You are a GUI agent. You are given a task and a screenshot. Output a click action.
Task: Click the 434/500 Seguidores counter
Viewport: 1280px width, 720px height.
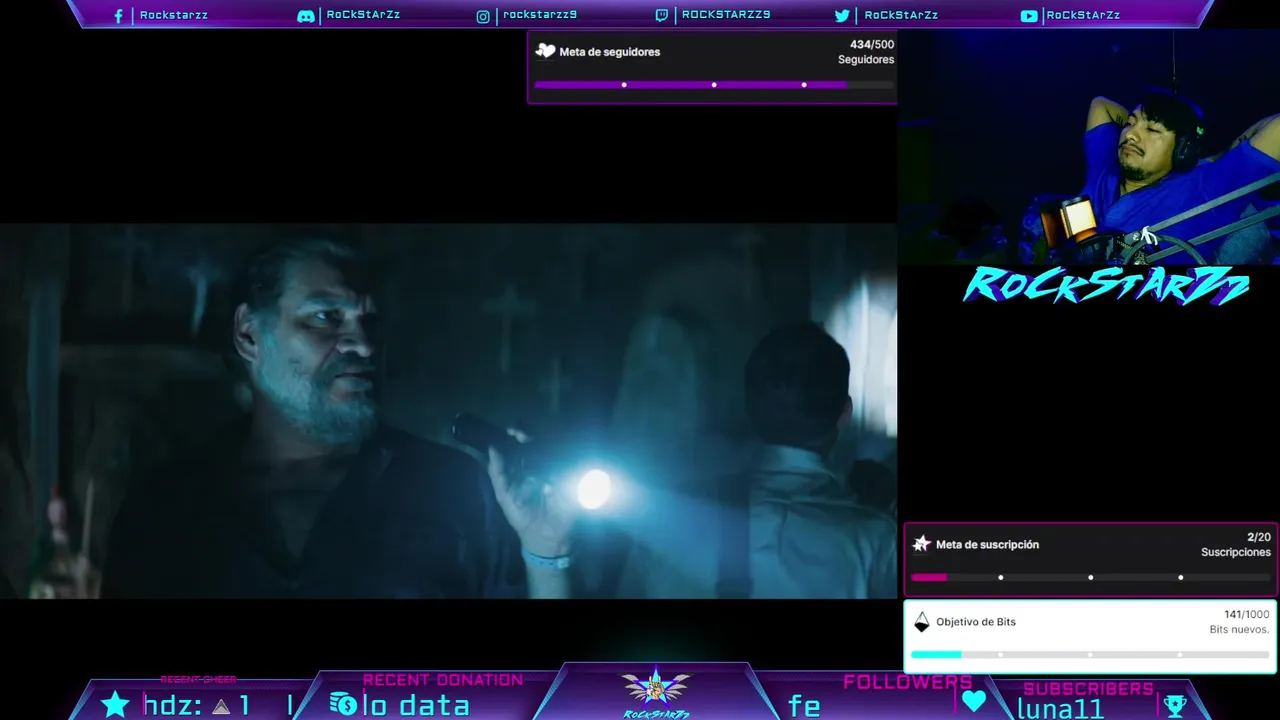866,52
